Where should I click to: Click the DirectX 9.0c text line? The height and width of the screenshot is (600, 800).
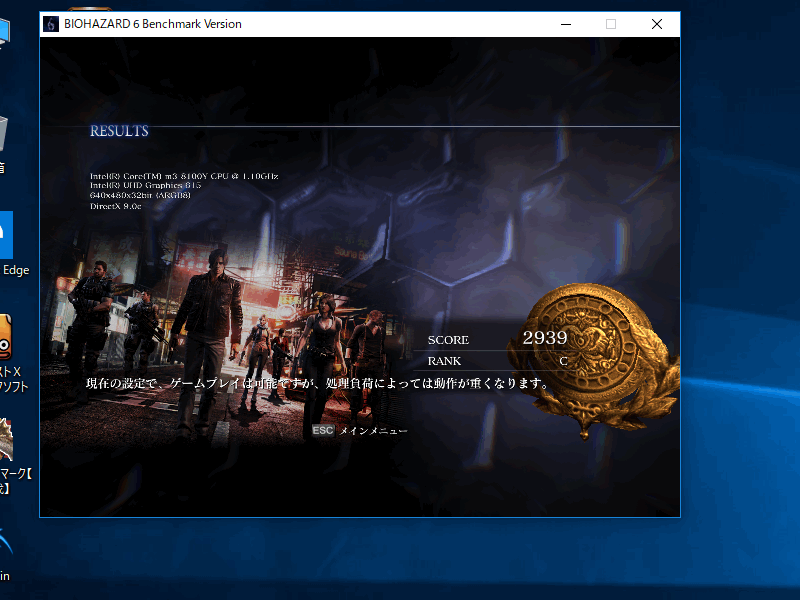(x=116, y=206)
